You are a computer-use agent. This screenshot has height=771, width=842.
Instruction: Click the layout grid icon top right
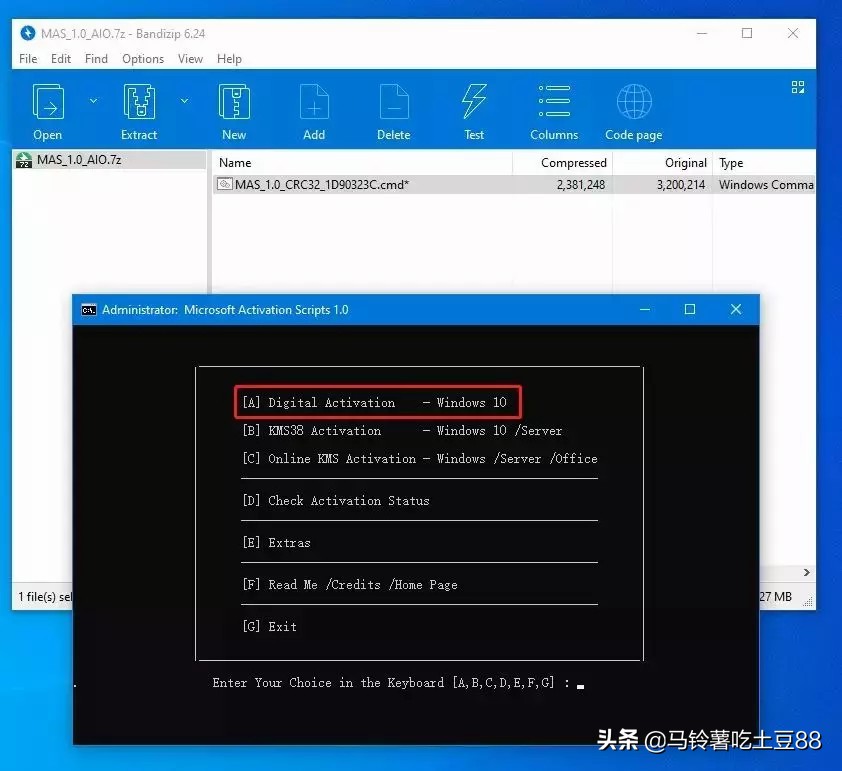coord(797,87)
